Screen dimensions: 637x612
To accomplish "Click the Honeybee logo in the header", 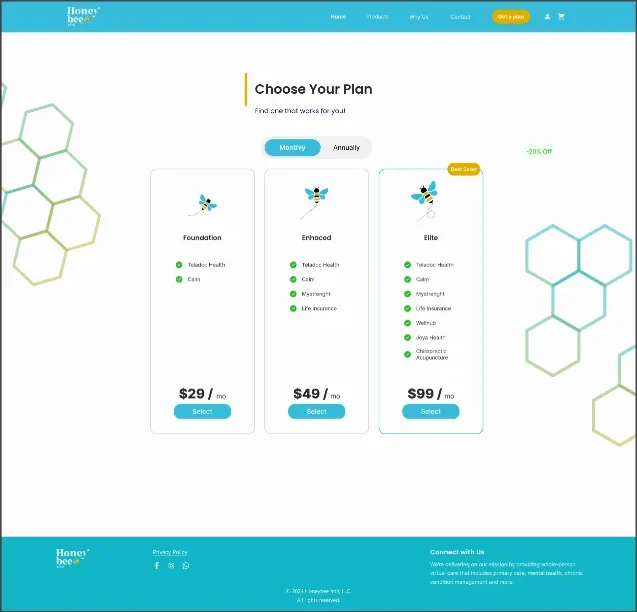I will (x=83, y=16).
